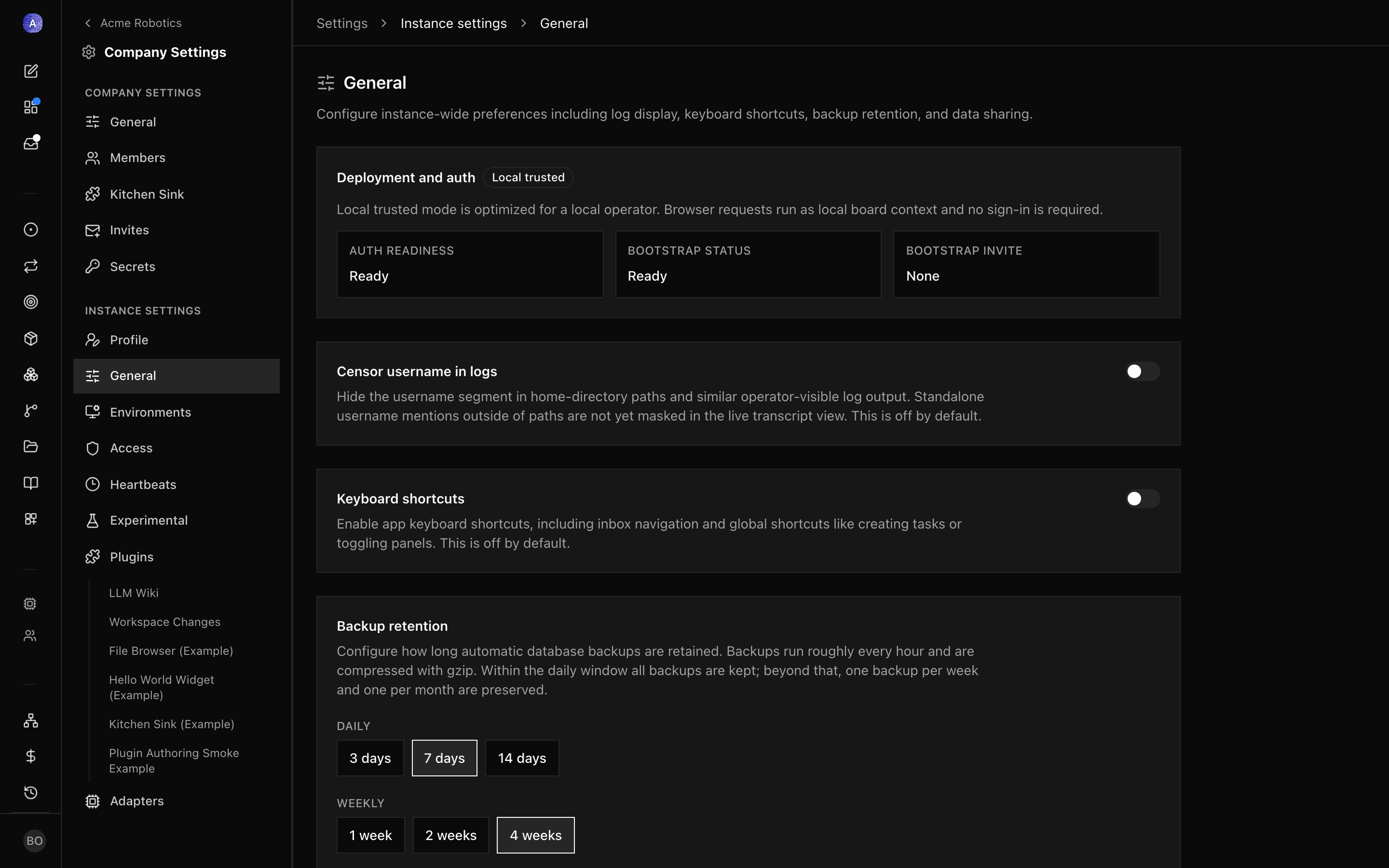The width and height of the screenshot is (1389, 868).
Task: Select General under Instance Settings
Action: click(176, 376)
